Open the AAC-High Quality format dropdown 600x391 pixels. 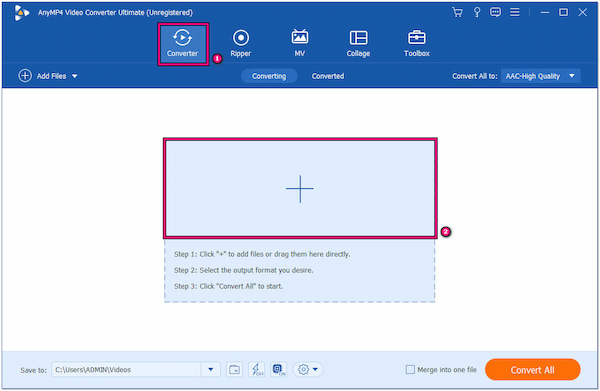[540, 76]
